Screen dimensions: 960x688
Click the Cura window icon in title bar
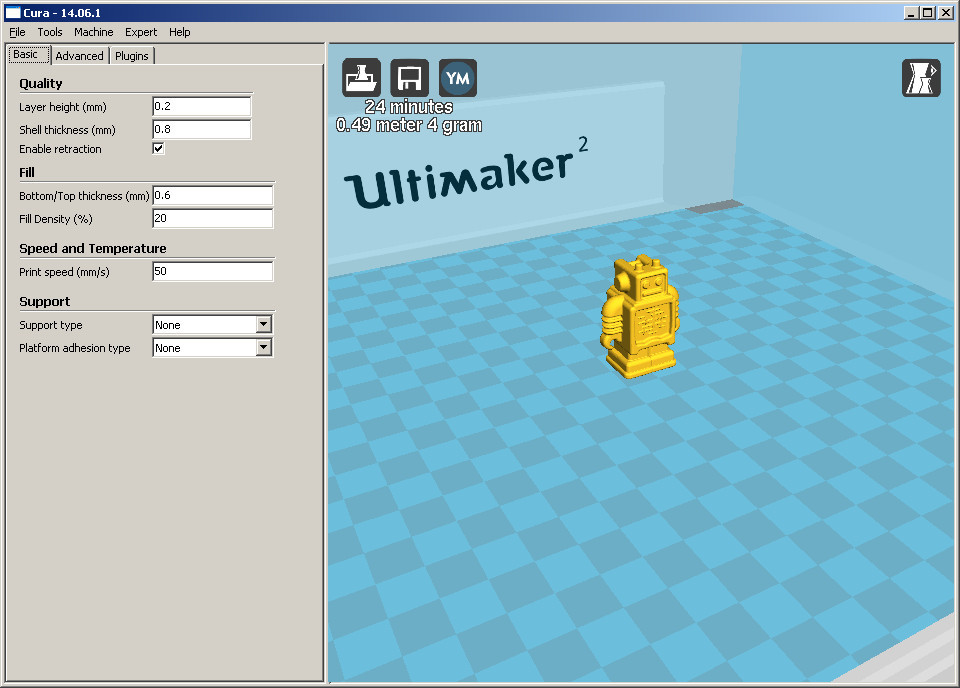tap(13, 12)
